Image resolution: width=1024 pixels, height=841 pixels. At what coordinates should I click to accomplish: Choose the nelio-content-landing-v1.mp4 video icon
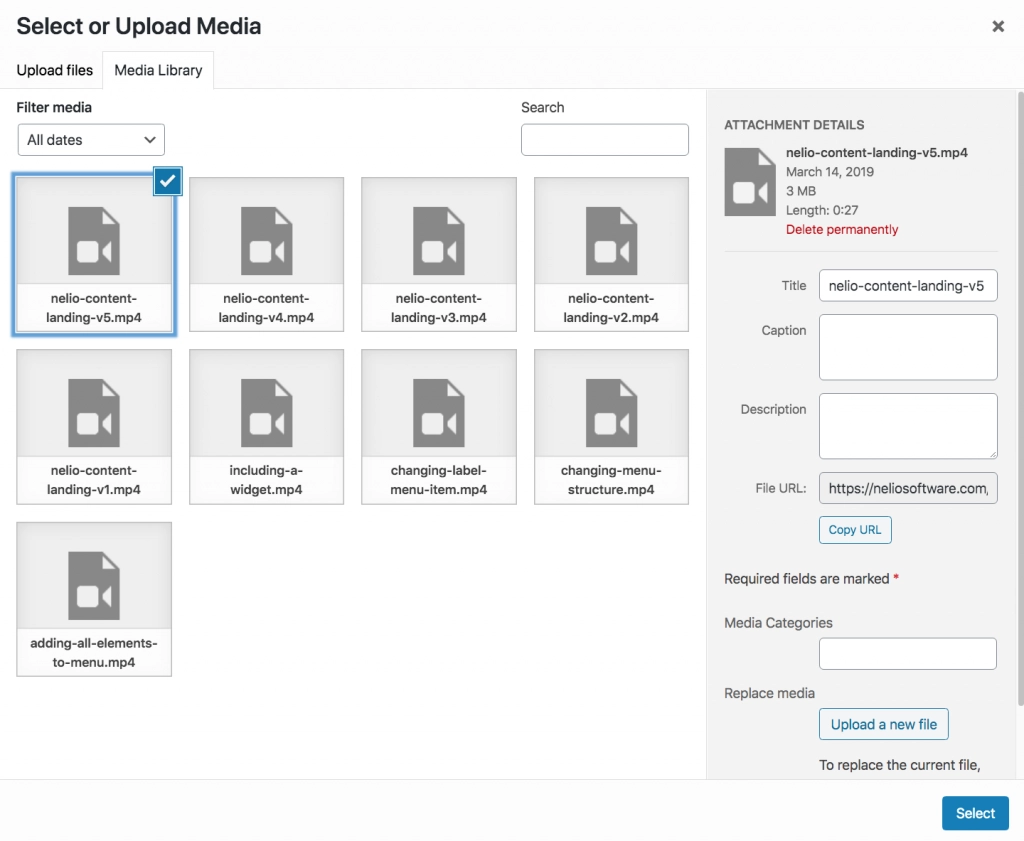pos(94,414)
